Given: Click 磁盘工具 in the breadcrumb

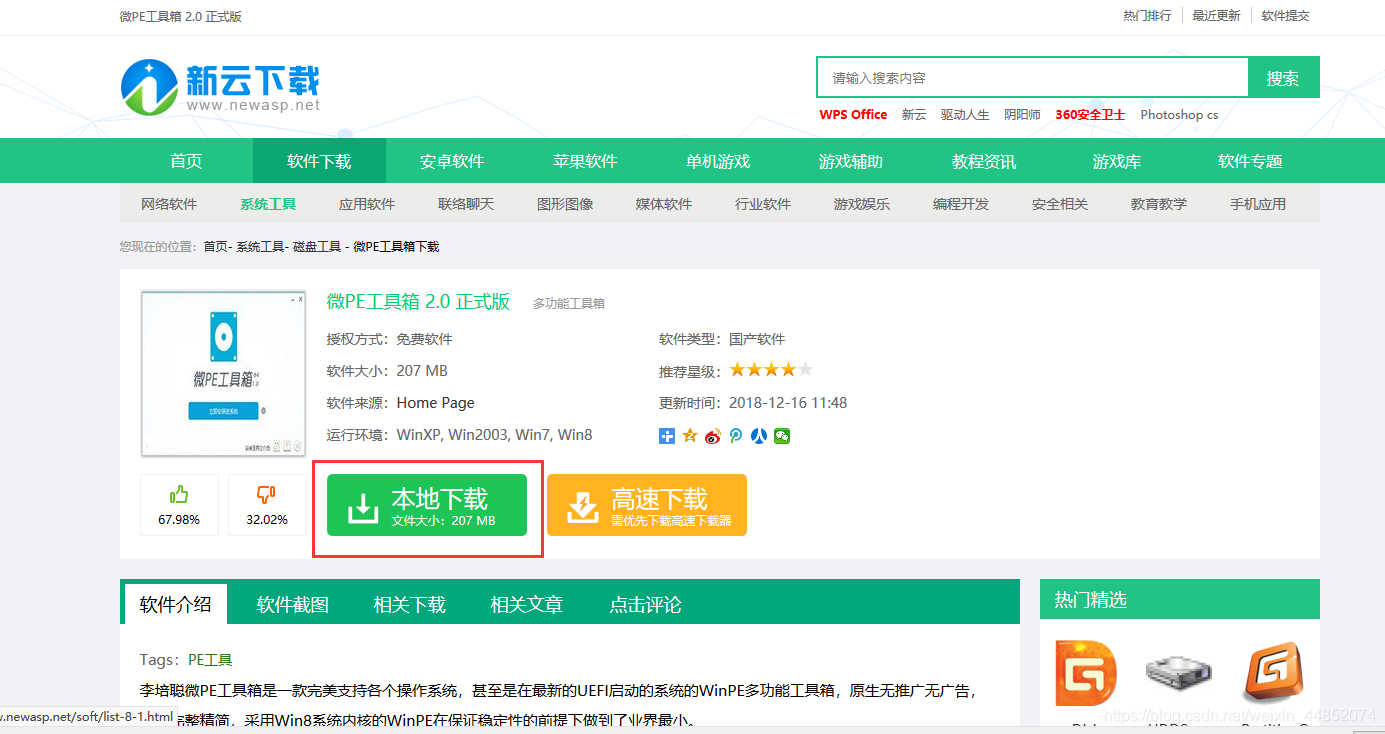Looking at the screenshot, I should [317, 246].
